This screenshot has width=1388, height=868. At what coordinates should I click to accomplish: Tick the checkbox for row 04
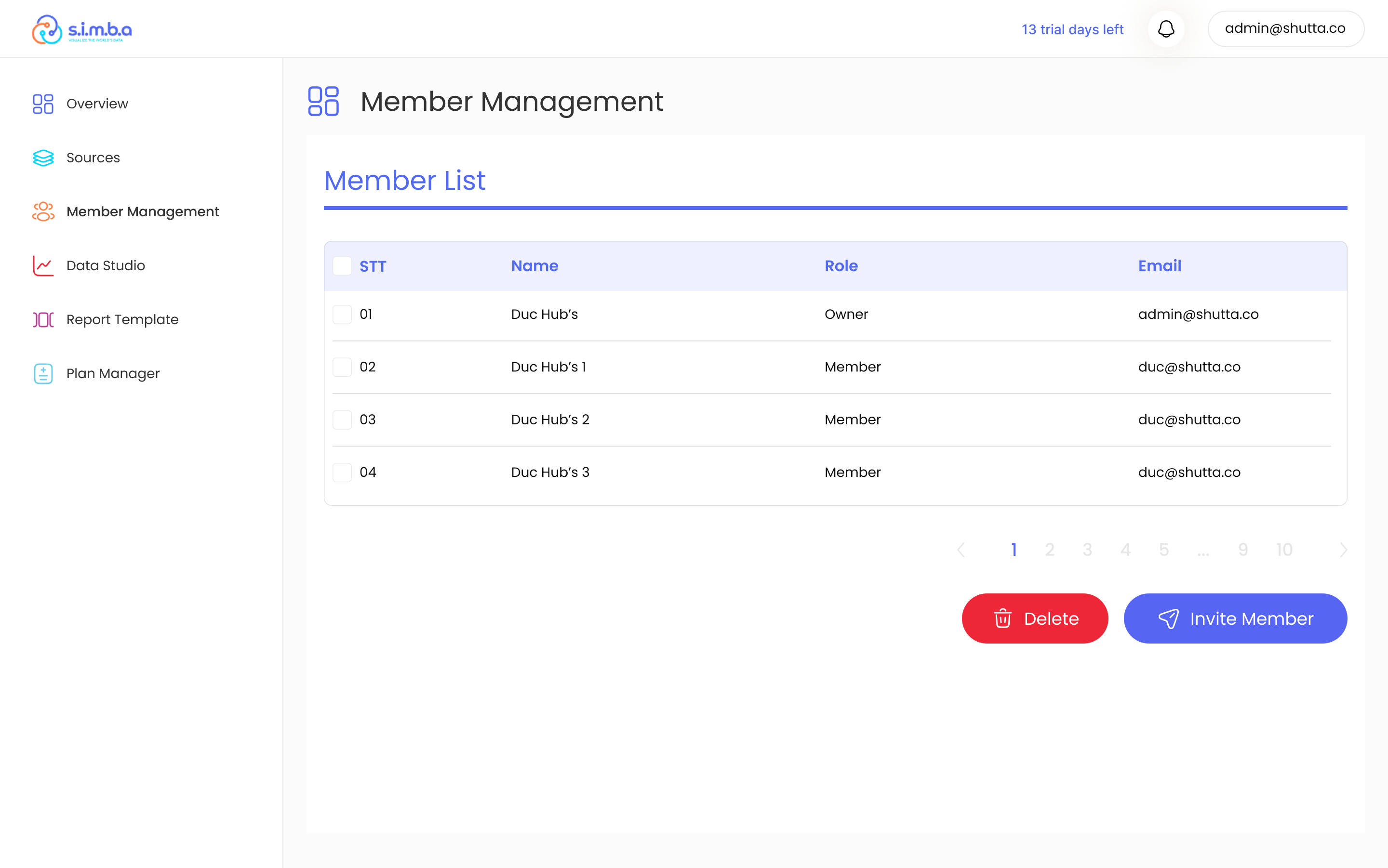(342, 473)
